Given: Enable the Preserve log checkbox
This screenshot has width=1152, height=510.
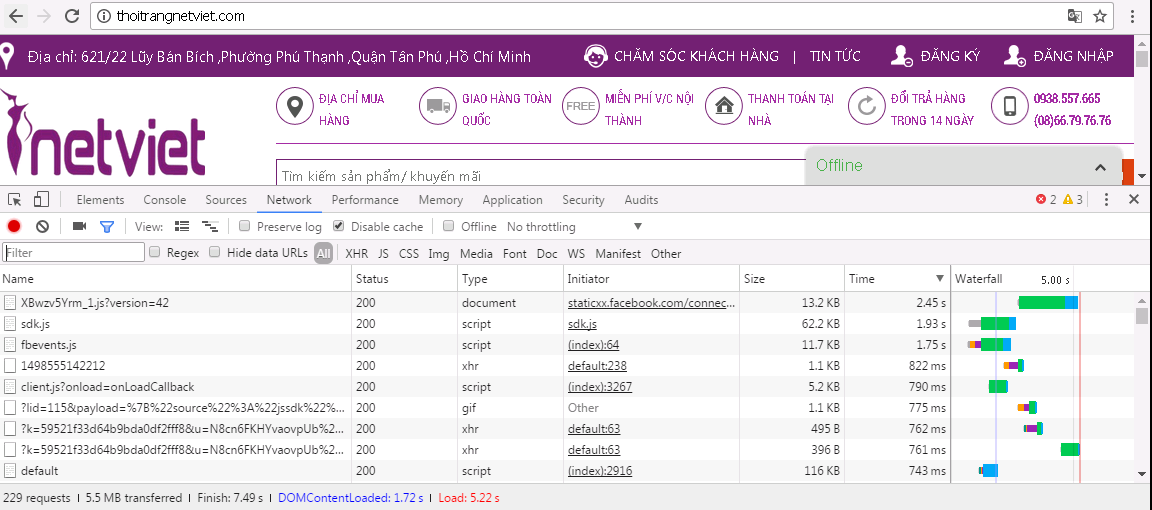Looking at the screenshot, I should pyautogui.click(x=245, y=226).
